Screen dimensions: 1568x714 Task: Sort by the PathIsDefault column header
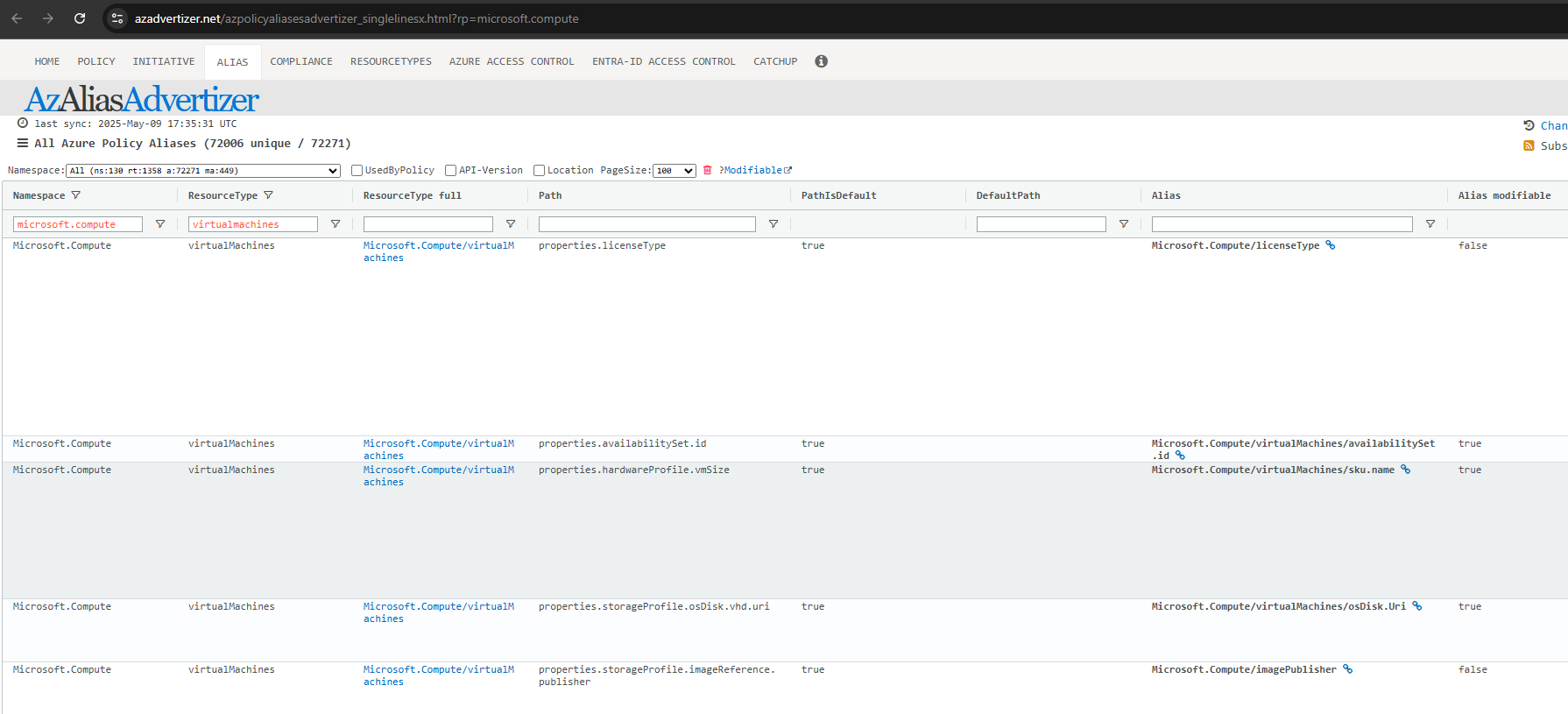(x=838, y=195)
